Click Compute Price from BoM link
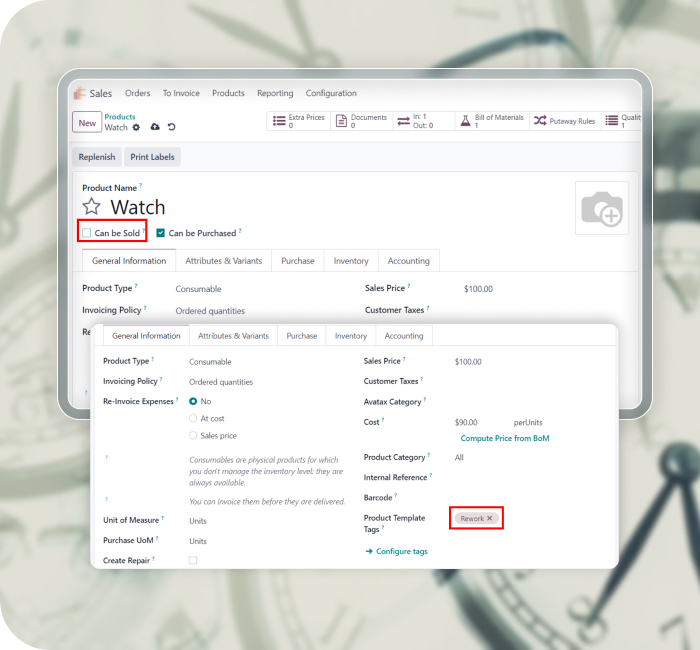Viewport: 700px width, 650px height. (x=505, y=438)
